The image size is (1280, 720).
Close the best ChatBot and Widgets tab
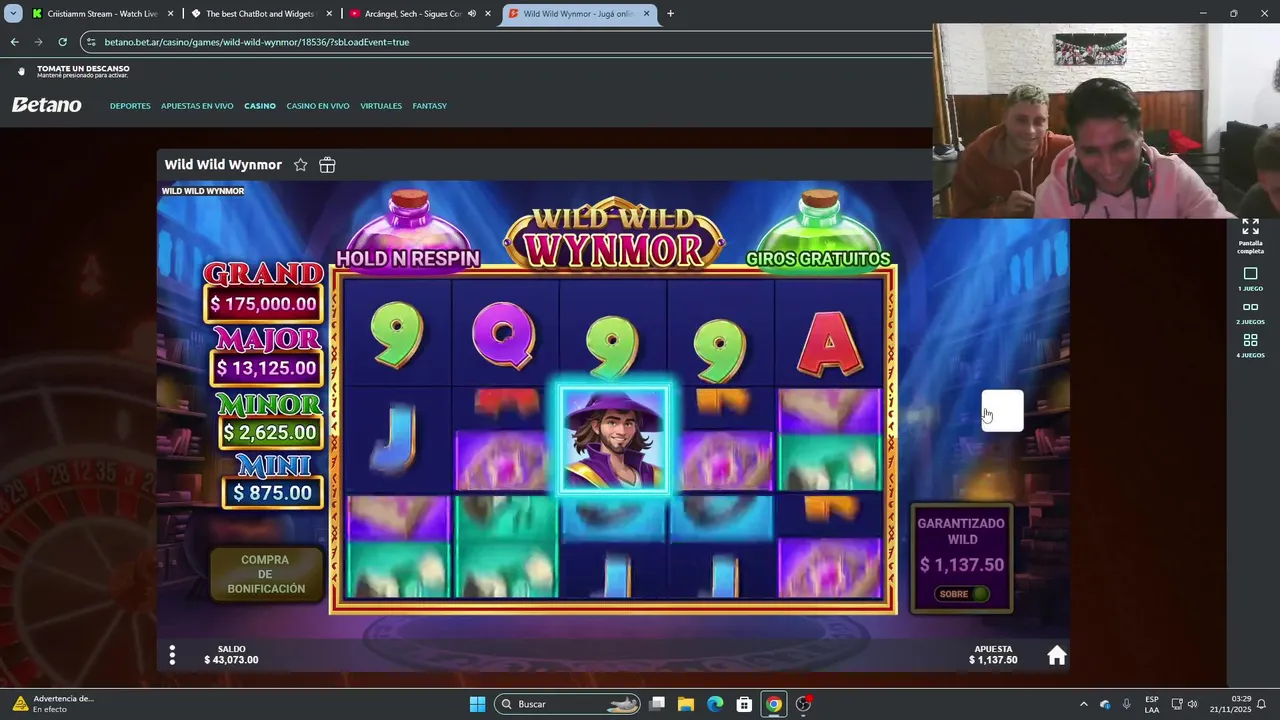coord(330,14)
